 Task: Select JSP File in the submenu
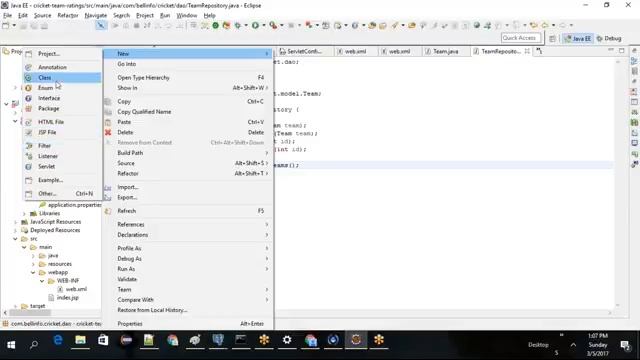[62, 132]
